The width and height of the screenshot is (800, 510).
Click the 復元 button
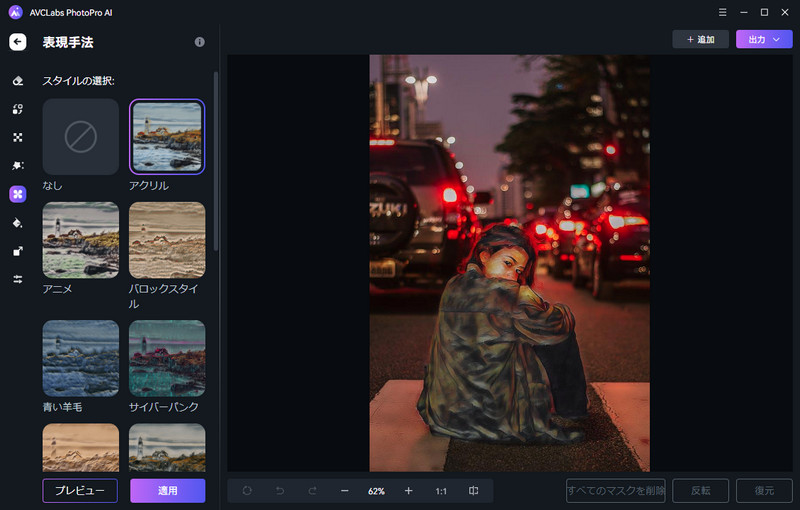point(764,491)
